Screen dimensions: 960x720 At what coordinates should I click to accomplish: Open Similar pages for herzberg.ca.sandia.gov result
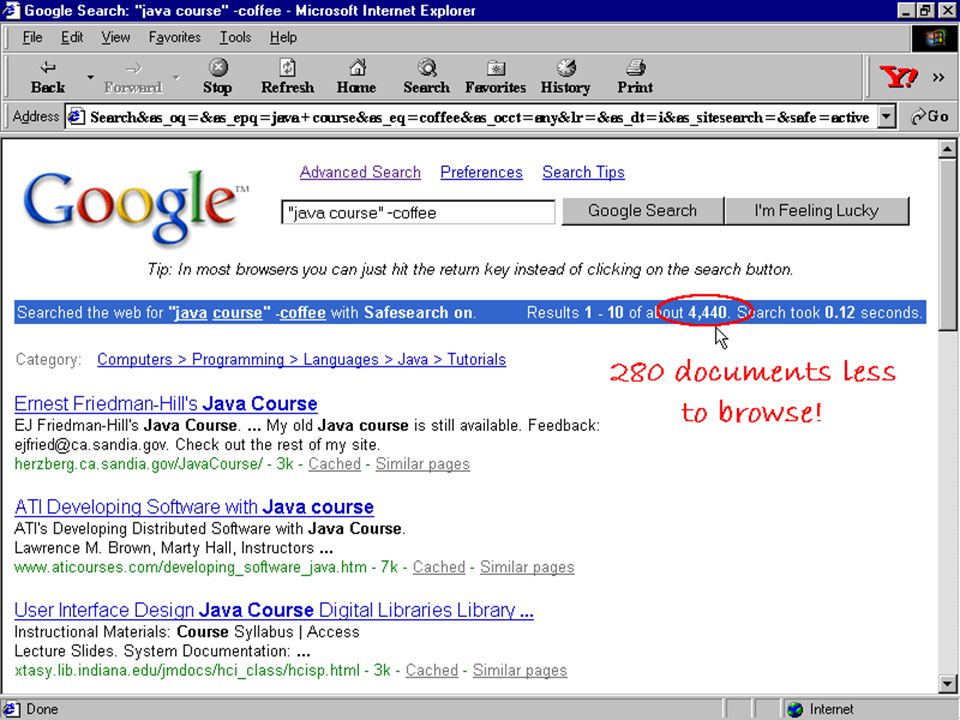[422, 464]
